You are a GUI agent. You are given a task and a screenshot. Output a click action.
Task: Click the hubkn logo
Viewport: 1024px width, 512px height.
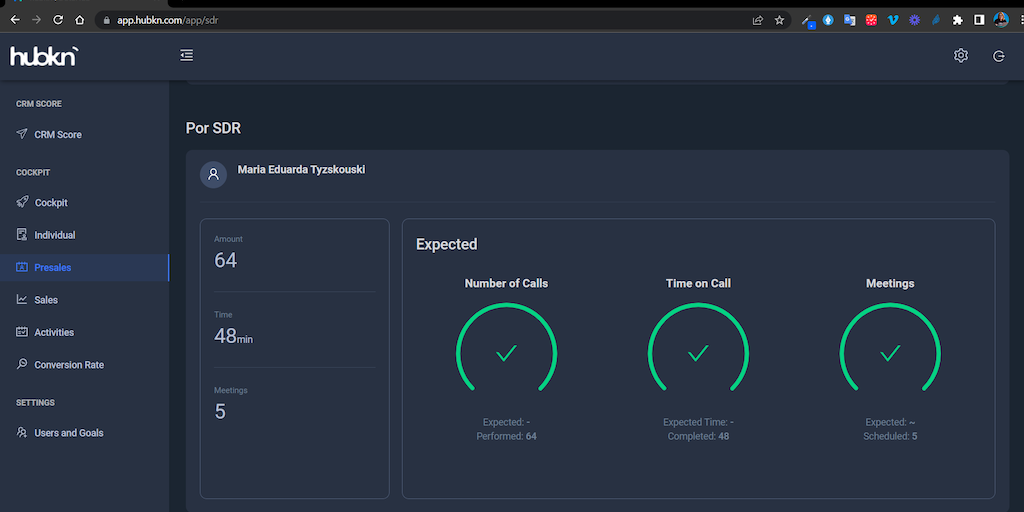click(43, 57)
